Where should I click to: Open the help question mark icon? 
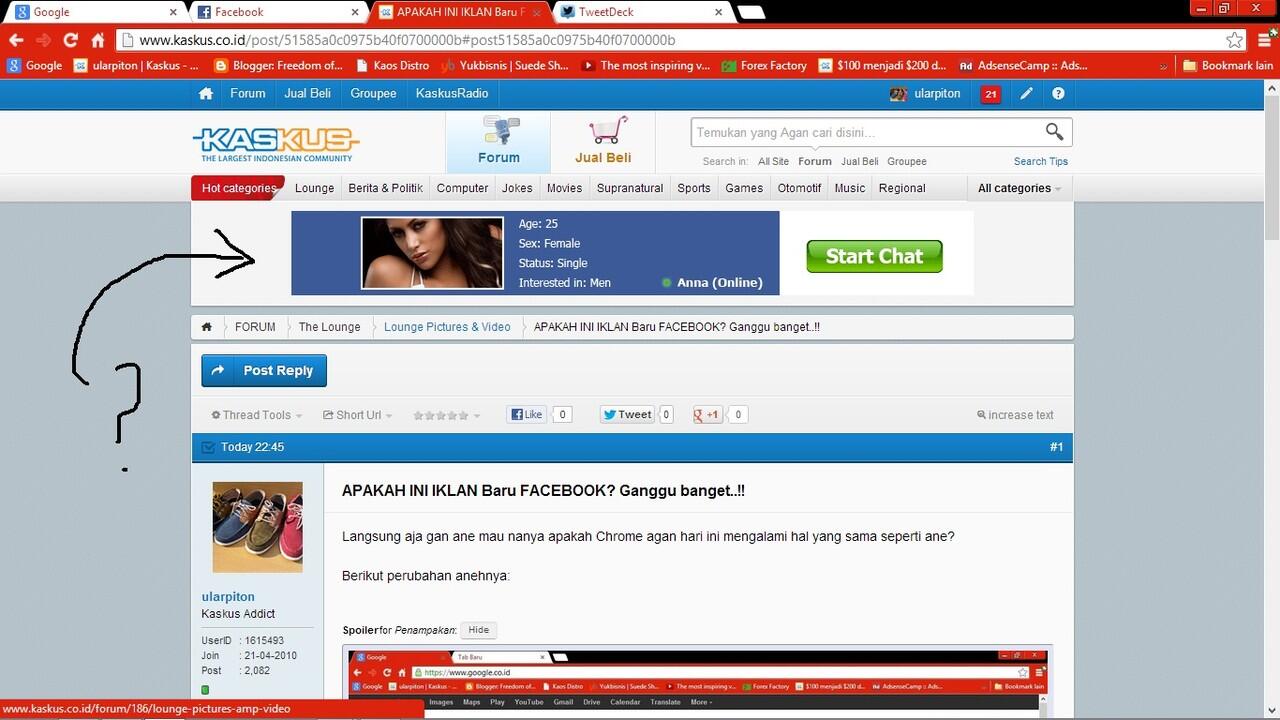1058,94
